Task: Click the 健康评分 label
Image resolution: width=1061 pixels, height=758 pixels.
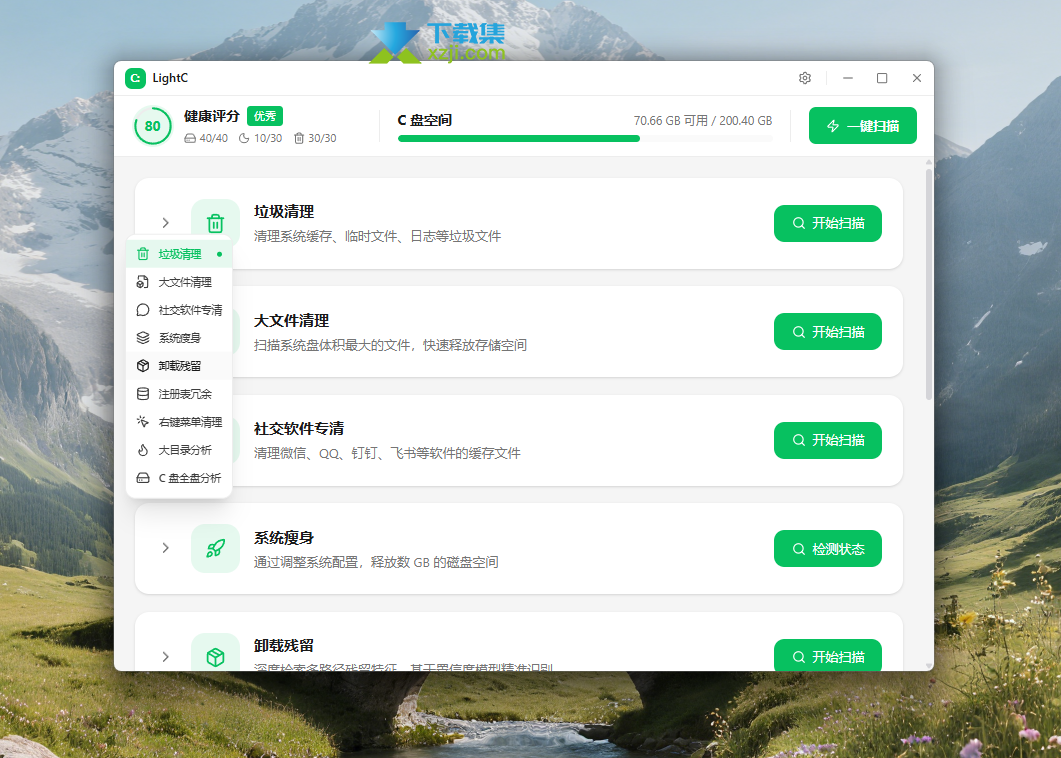Action: pos(212,116)
